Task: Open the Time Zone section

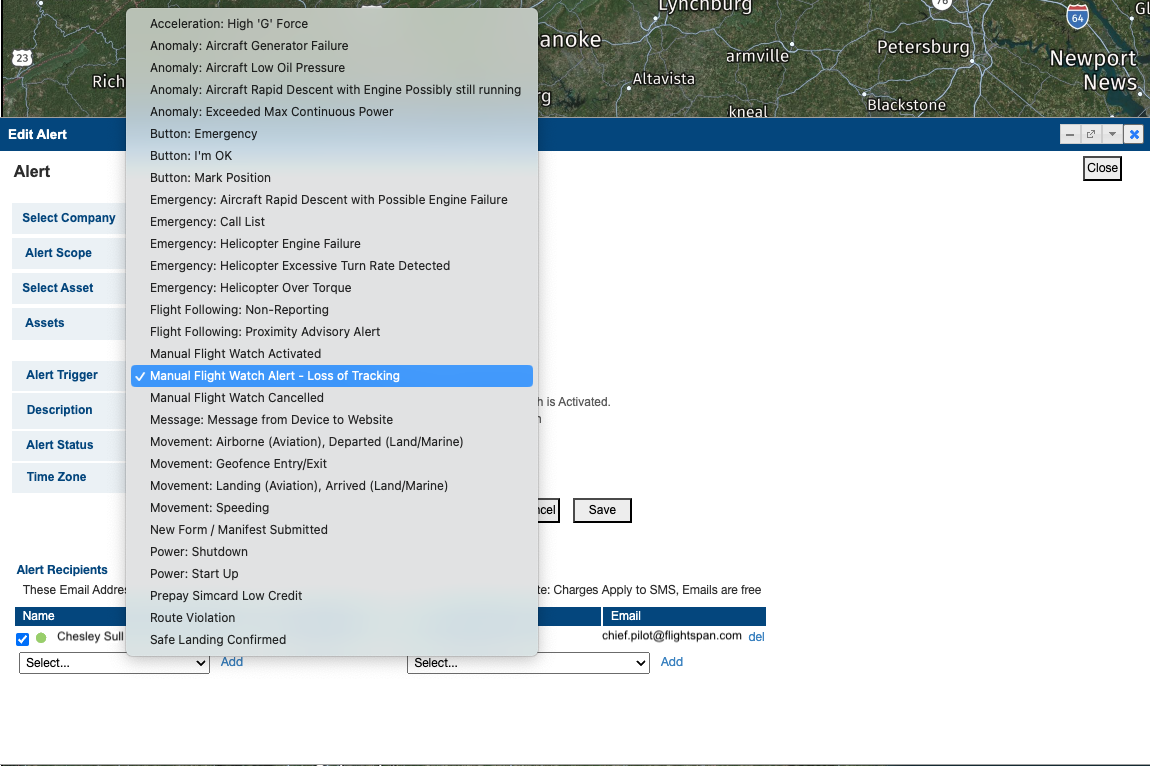Action: pyautogui.click(x=58, y=477)
